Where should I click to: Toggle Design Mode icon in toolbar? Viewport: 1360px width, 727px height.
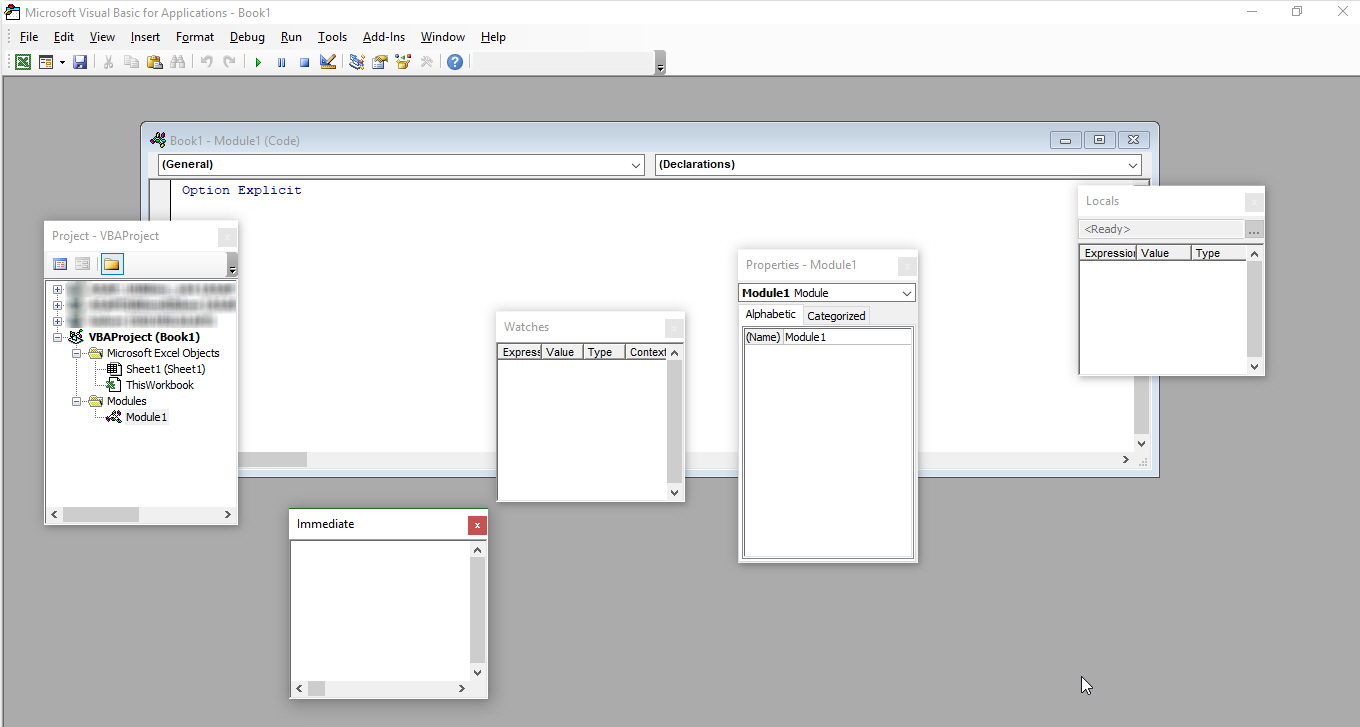click(327, 62)
